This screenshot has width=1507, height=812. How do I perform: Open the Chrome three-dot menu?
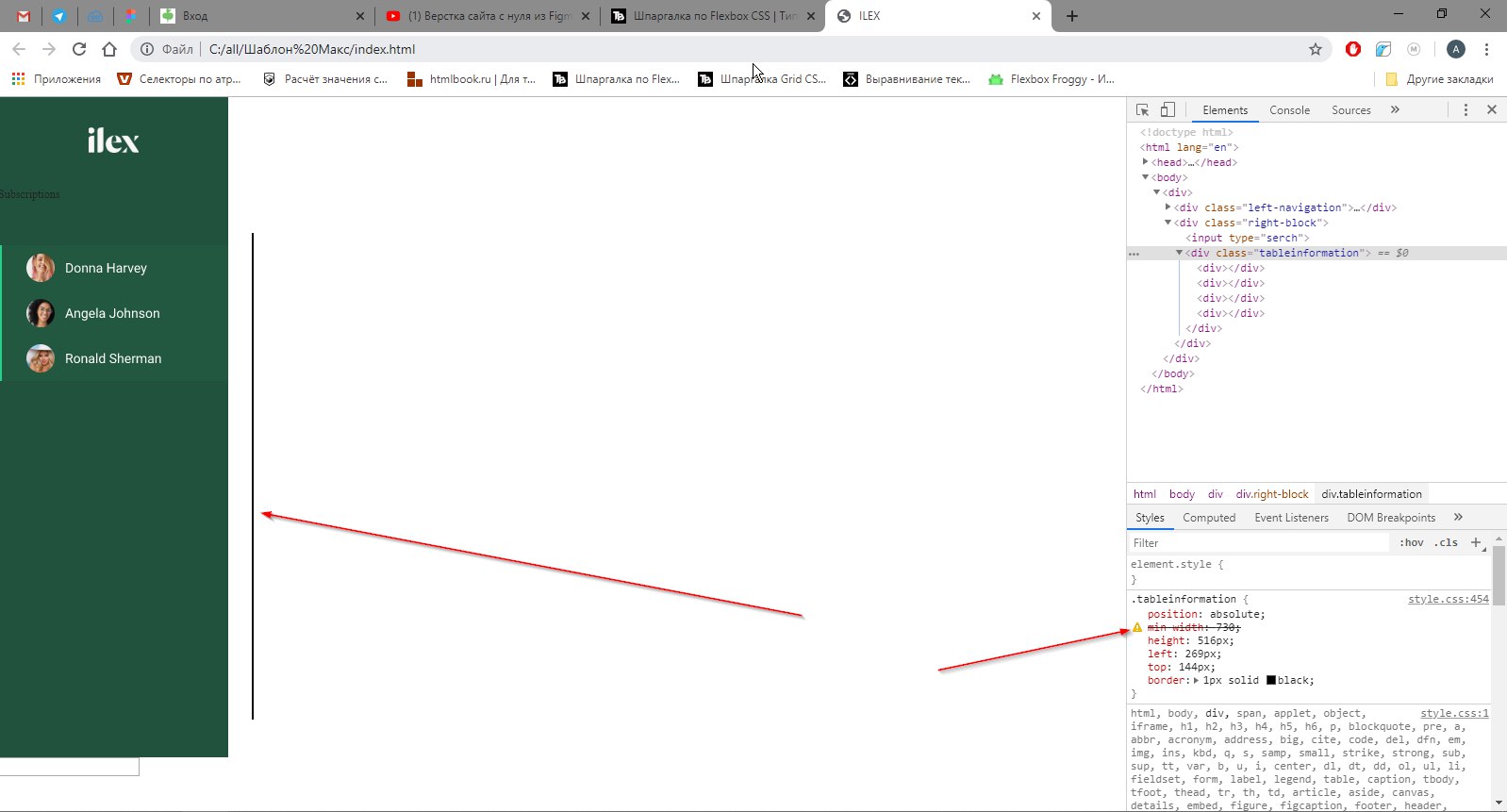pos(1486,49)
